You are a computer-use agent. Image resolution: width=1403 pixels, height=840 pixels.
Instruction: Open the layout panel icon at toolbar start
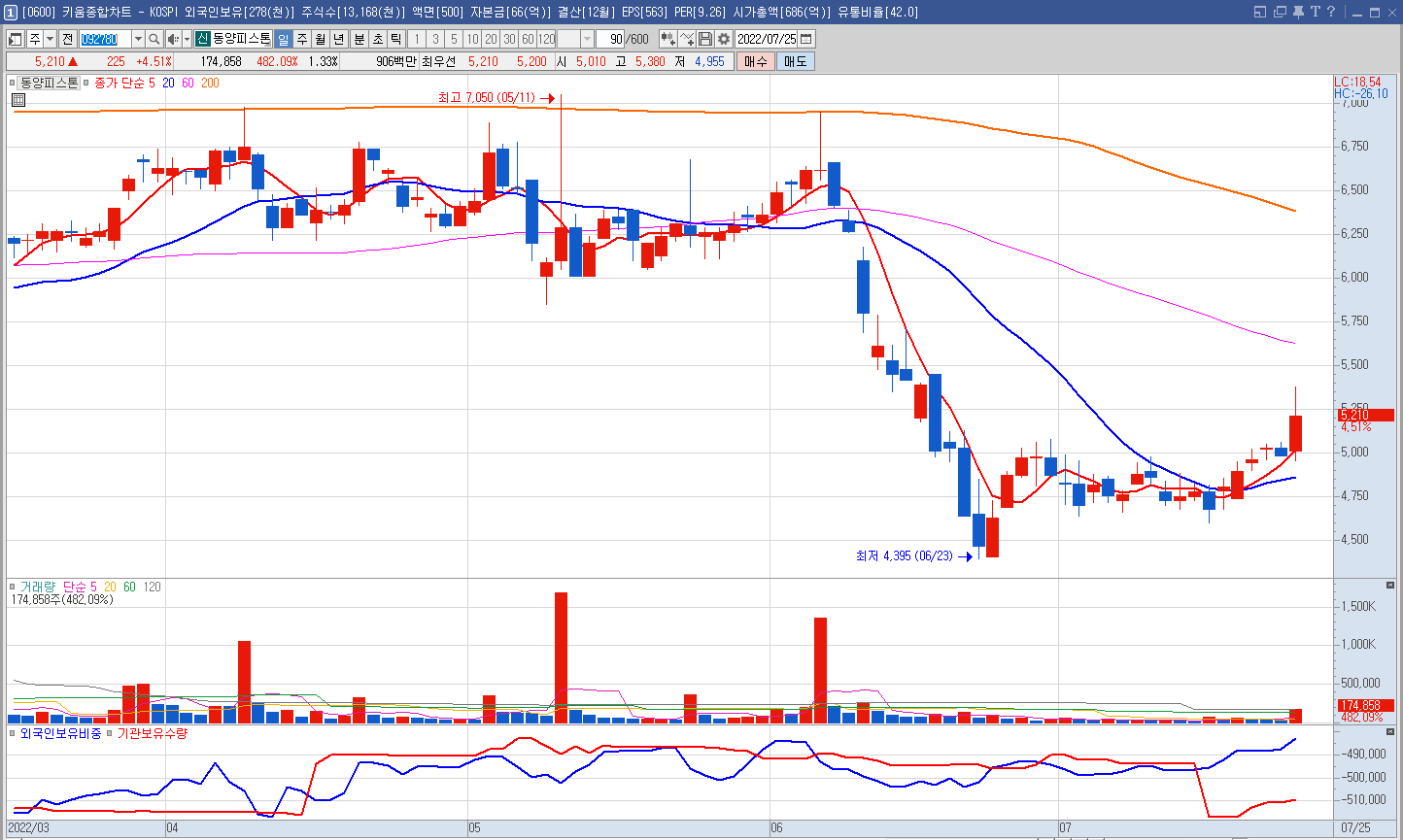pyautogui.click(x=16, y=39)
